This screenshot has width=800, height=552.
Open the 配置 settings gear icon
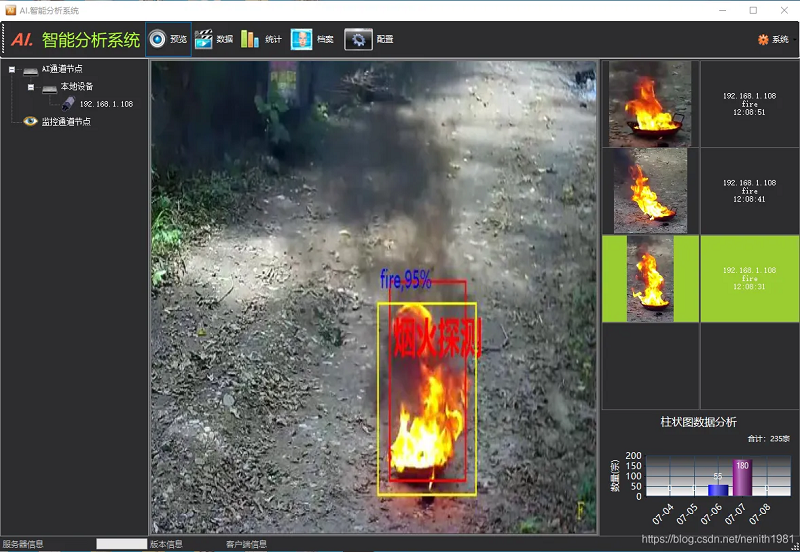(358, 39)
